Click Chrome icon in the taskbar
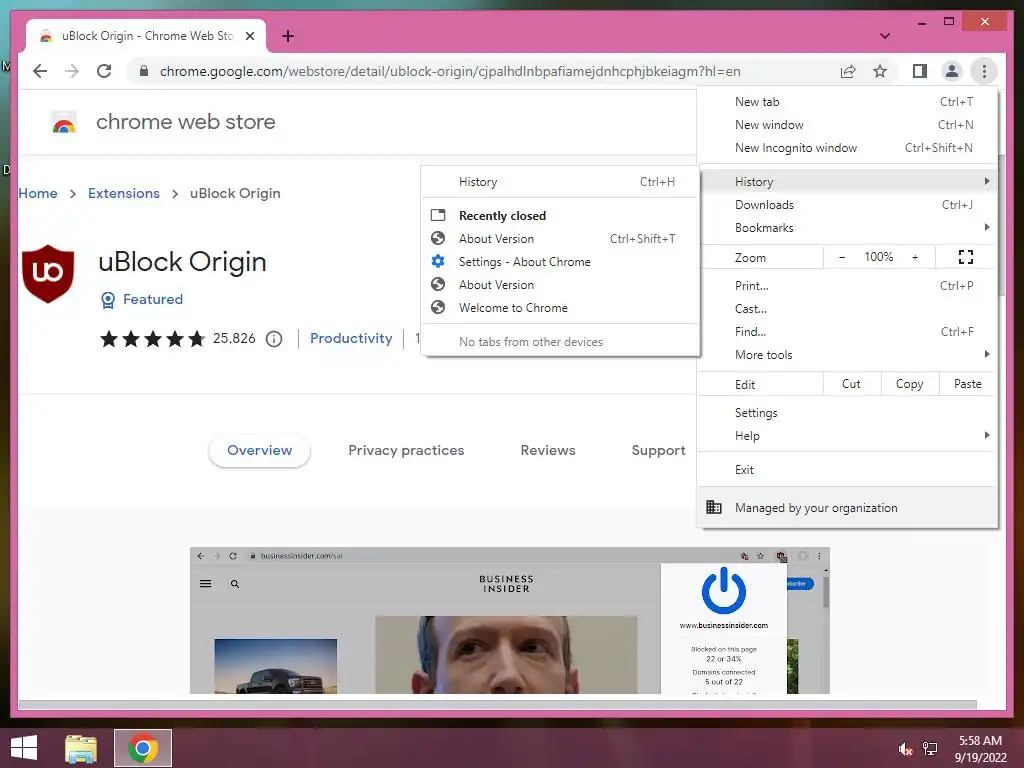1024x768 pixels. coord(143,748)
